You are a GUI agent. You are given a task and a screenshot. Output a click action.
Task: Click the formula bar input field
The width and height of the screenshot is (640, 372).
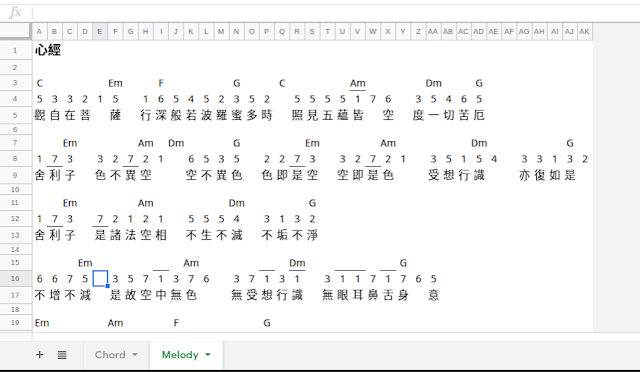(x=335, y=13)
